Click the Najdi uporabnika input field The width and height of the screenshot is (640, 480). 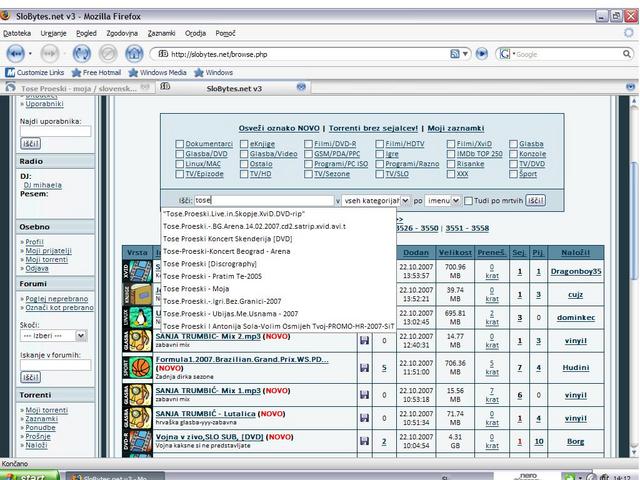56,131
